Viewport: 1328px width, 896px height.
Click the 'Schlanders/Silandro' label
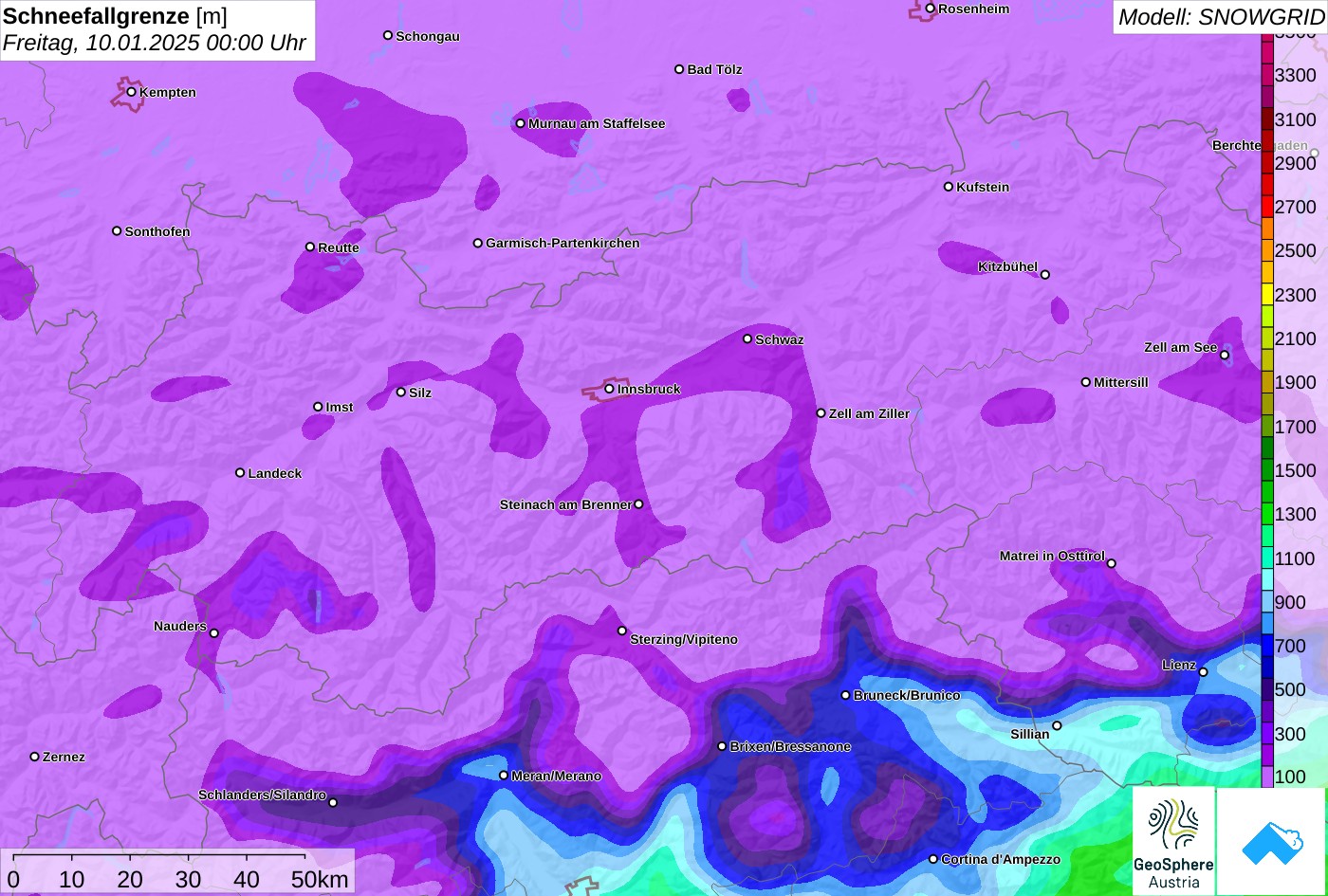(x=262, y=795)
